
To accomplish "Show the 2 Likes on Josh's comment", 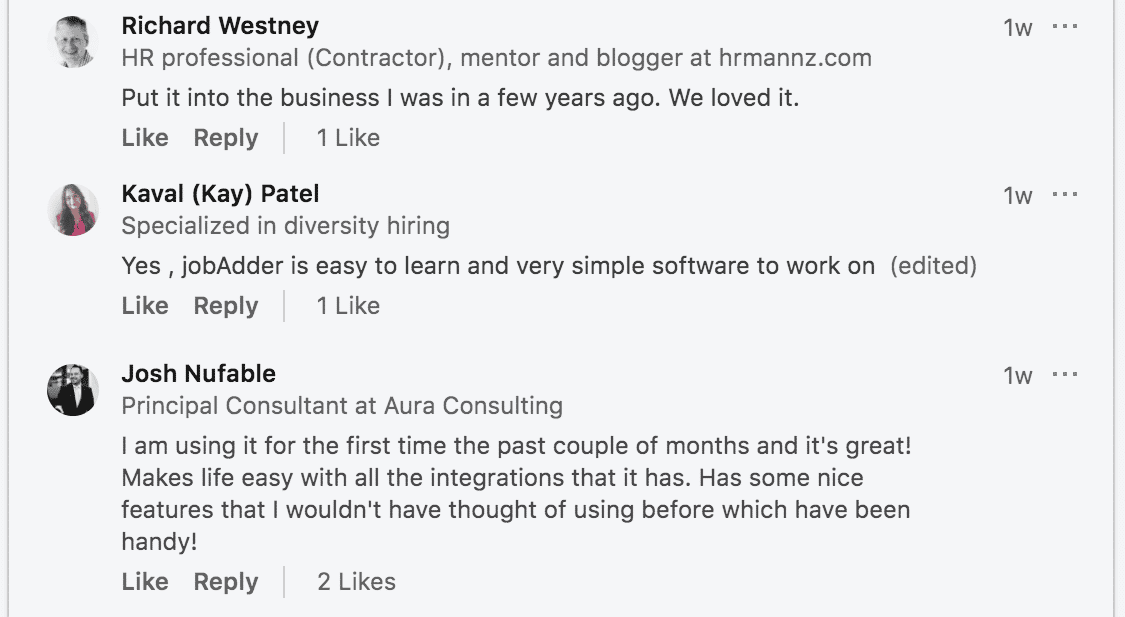I will click(356, 582).
